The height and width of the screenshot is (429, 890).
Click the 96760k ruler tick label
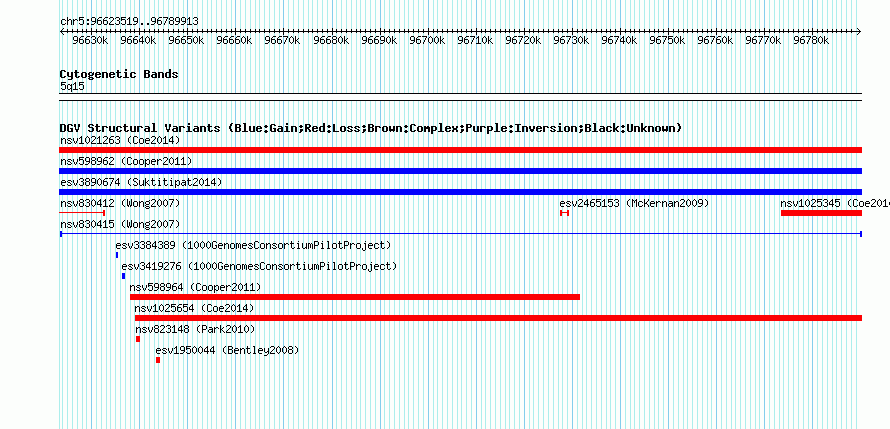tap(715, 40)
